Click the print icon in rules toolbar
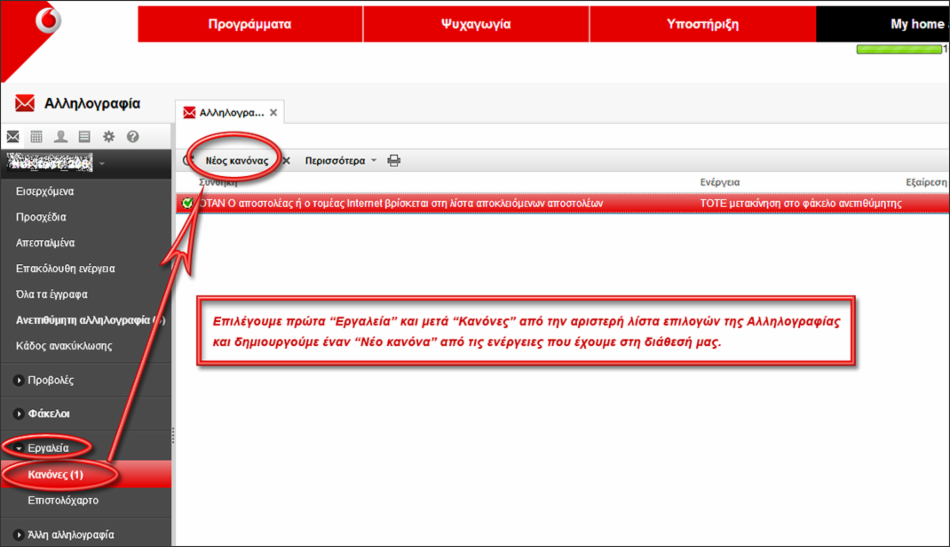Screen dimensions: 950x547 394,161
